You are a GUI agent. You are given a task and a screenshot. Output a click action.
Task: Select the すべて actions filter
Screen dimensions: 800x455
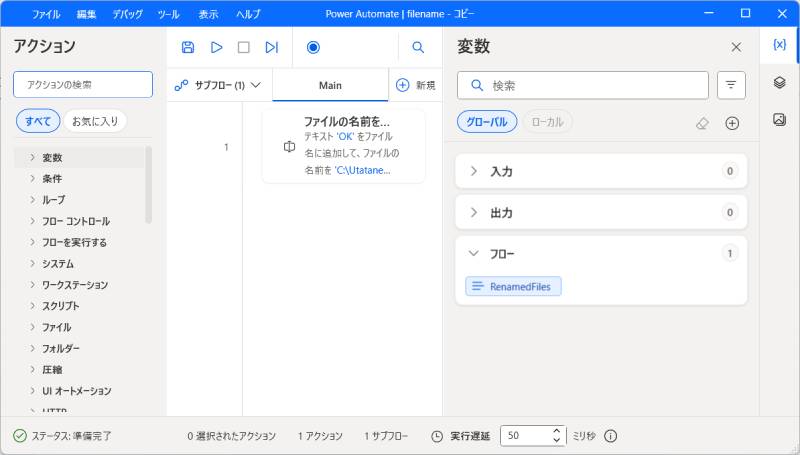coord(38,121)
